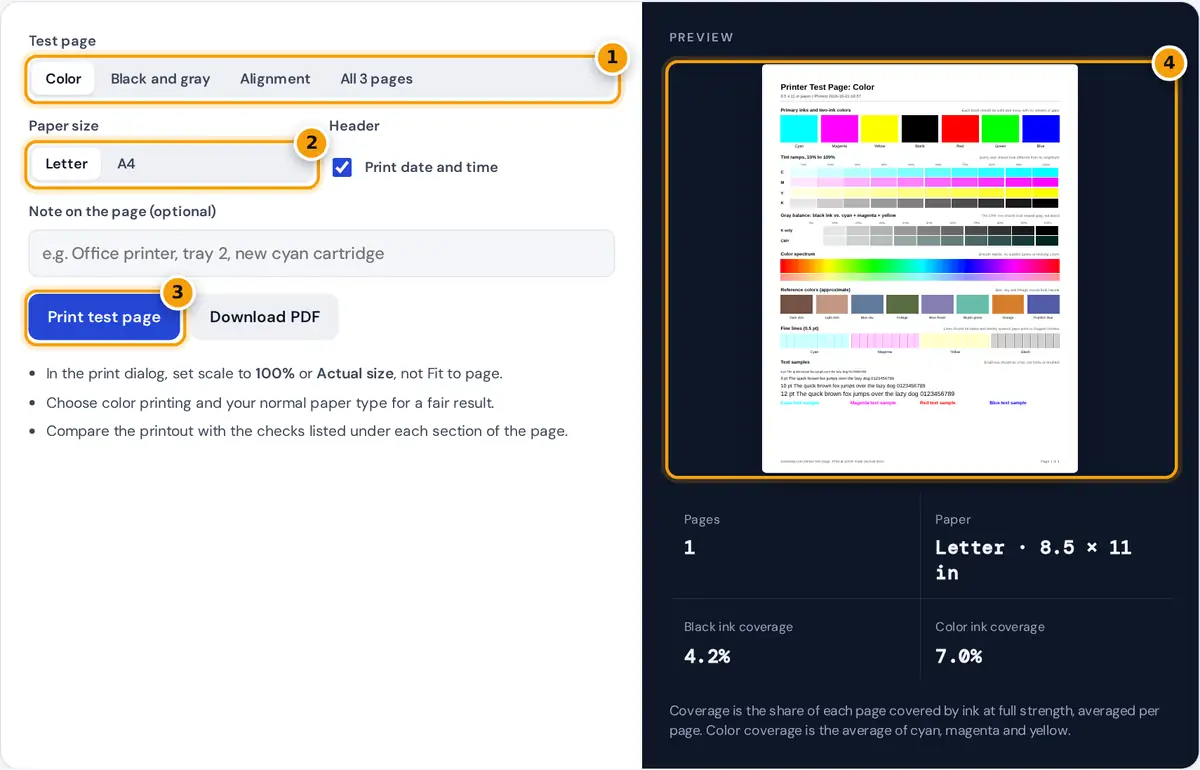The image size is (1200, 770).
Task: Select All 3 pages option
Action: [376, 79]
